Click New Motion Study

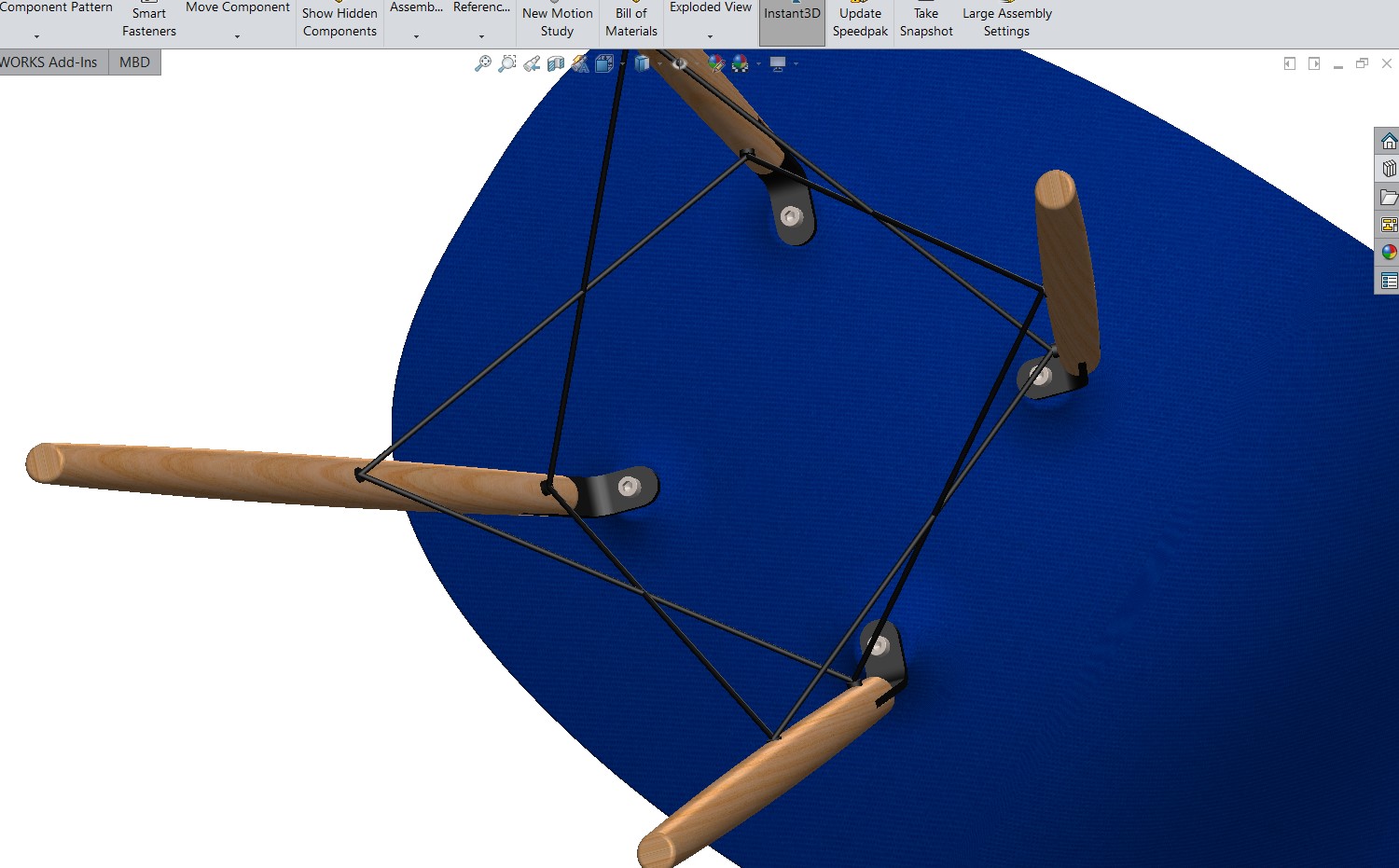tap(558, 21)
